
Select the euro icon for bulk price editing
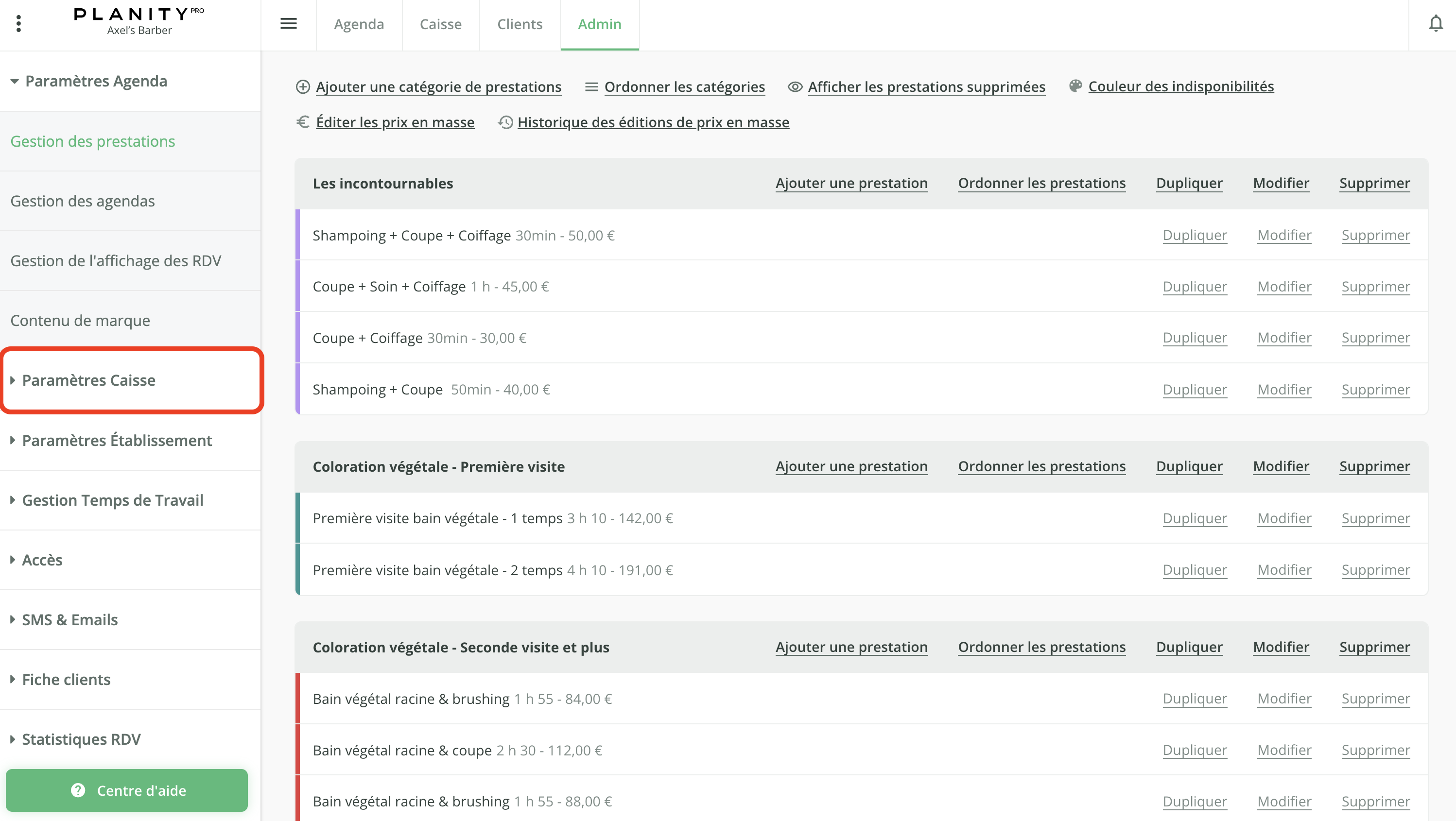(x=303, y=122)
